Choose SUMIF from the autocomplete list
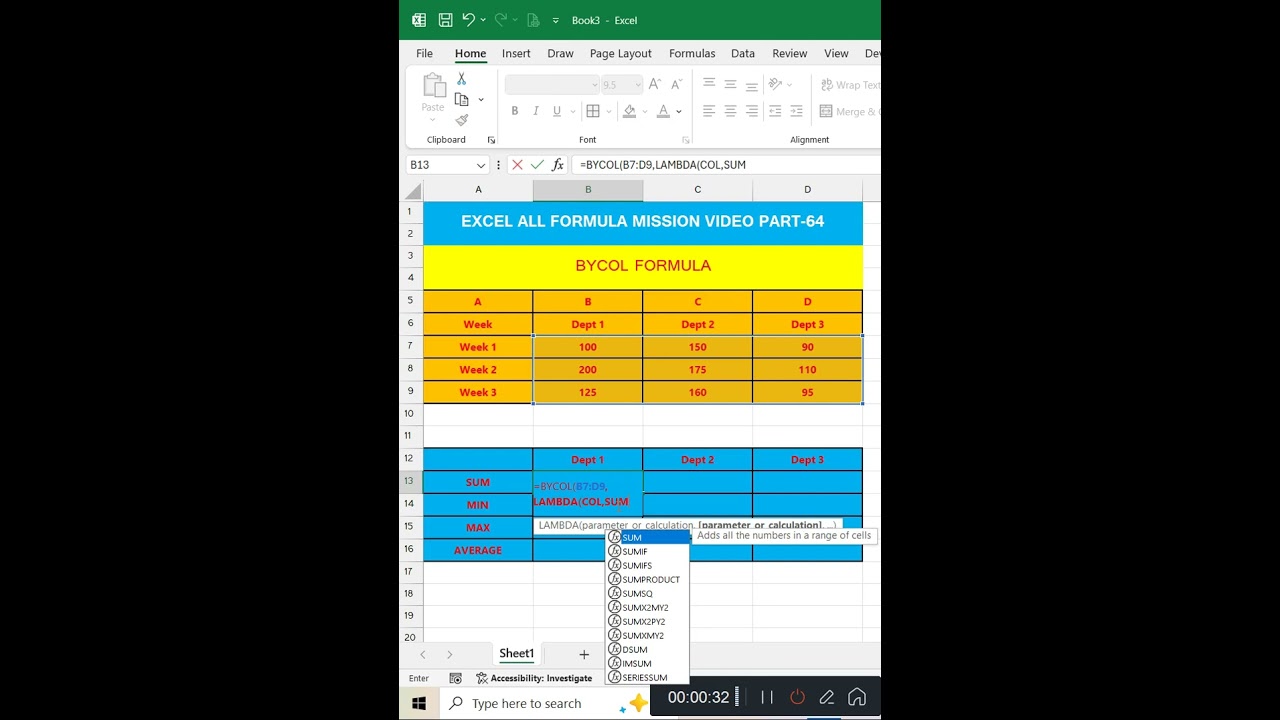The width and height of the screenshot is (1280, 720). (x=648, y=552)
